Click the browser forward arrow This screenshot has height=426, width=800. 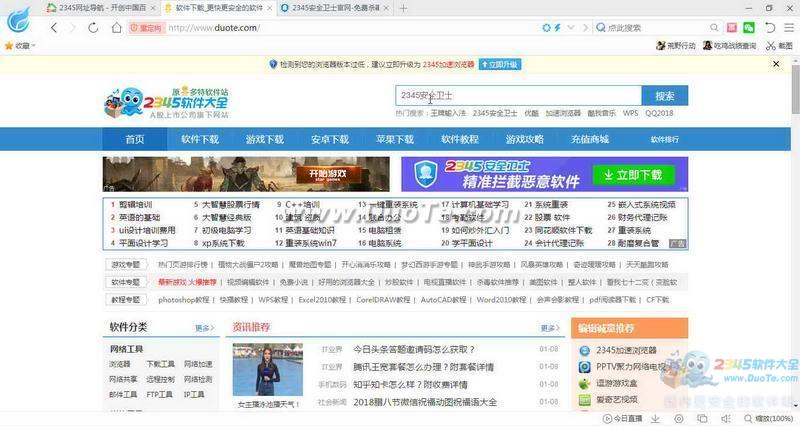(x=72, y=28)
